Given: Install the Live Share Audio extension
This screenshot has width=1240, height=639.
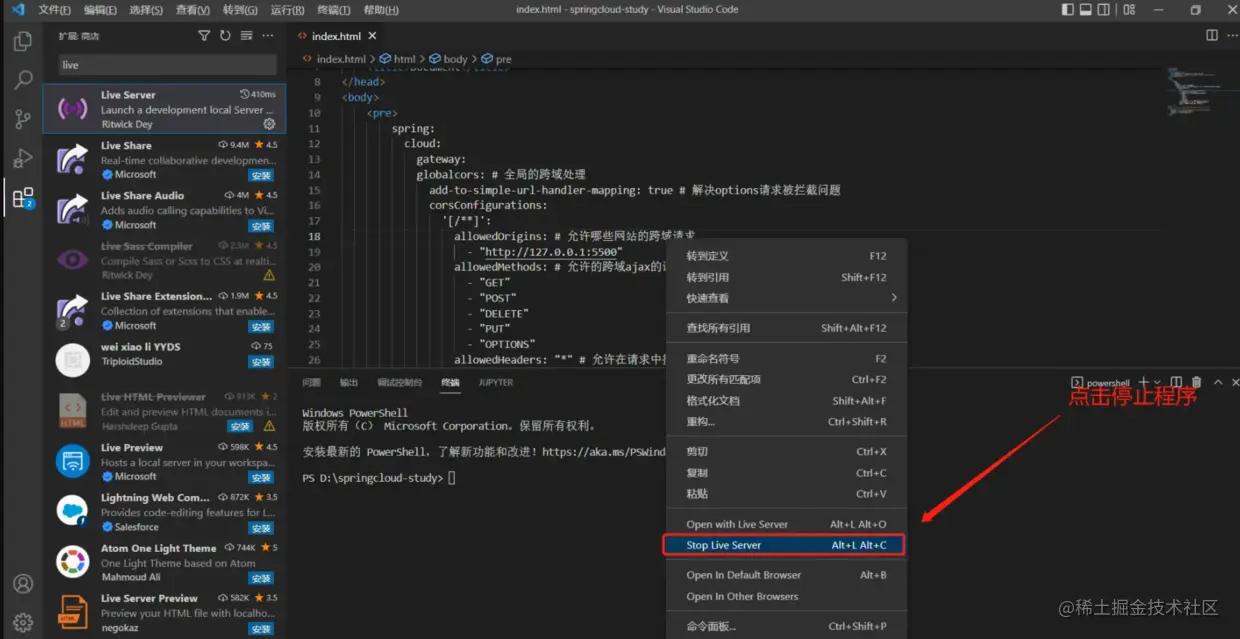Looking at the screenshot, I should (x=261, y=226).
